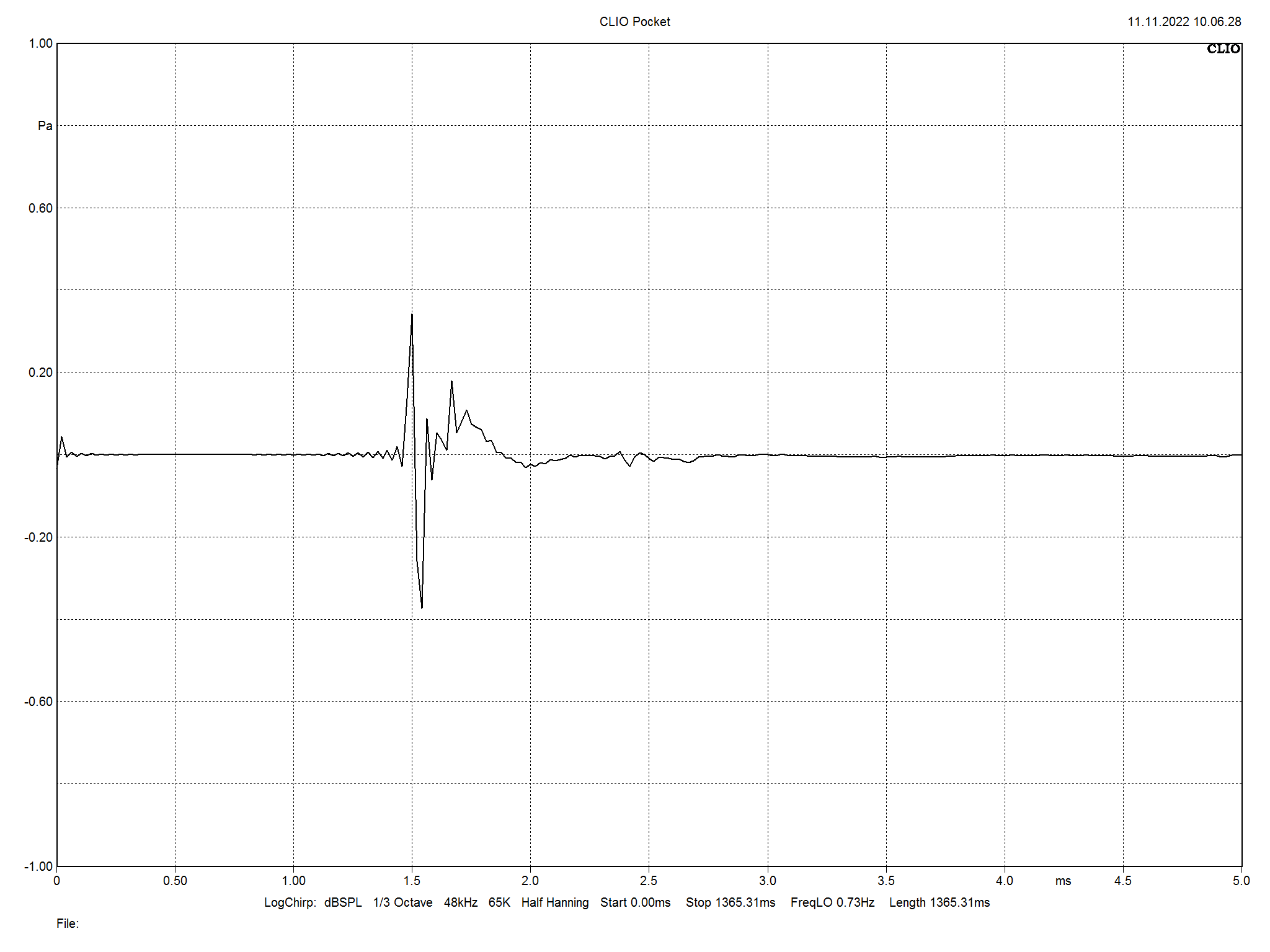Click the Pa unit label on the y-axis
The width and height of the screenshot is (1270, 952).
(45, 126)
